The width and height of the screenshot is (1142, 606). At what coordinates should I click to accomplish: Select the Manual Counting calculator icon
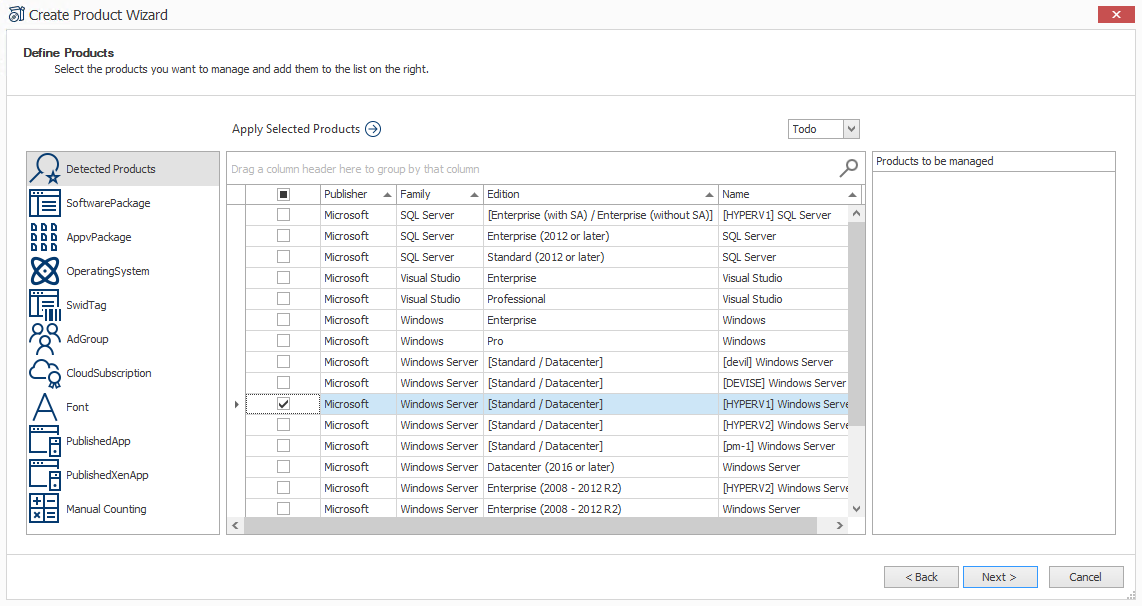pyautogui.click(x=44, y=508)
